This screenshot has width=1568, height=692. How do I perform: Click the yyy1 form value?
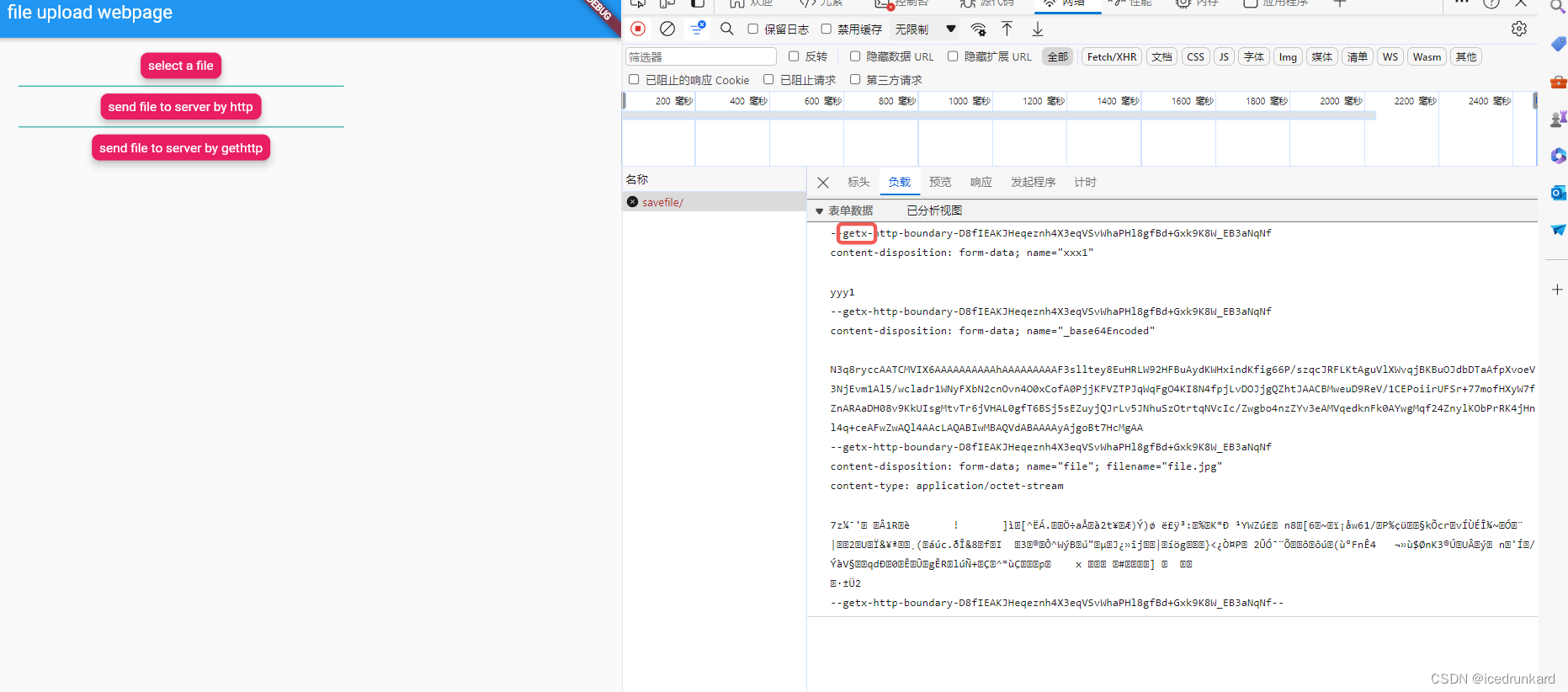click(x=842, y=292)
